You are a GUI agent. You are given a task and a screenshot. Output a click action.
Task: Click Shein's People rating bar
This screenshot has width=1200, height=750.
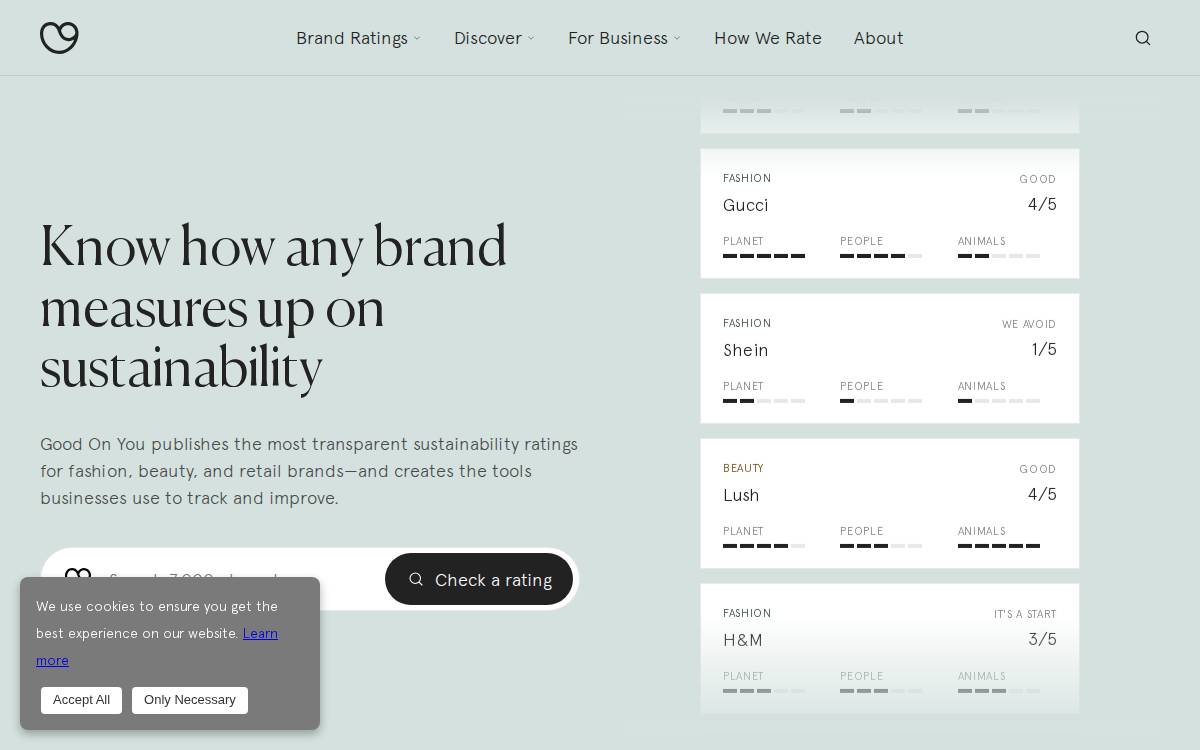point(881,401)
